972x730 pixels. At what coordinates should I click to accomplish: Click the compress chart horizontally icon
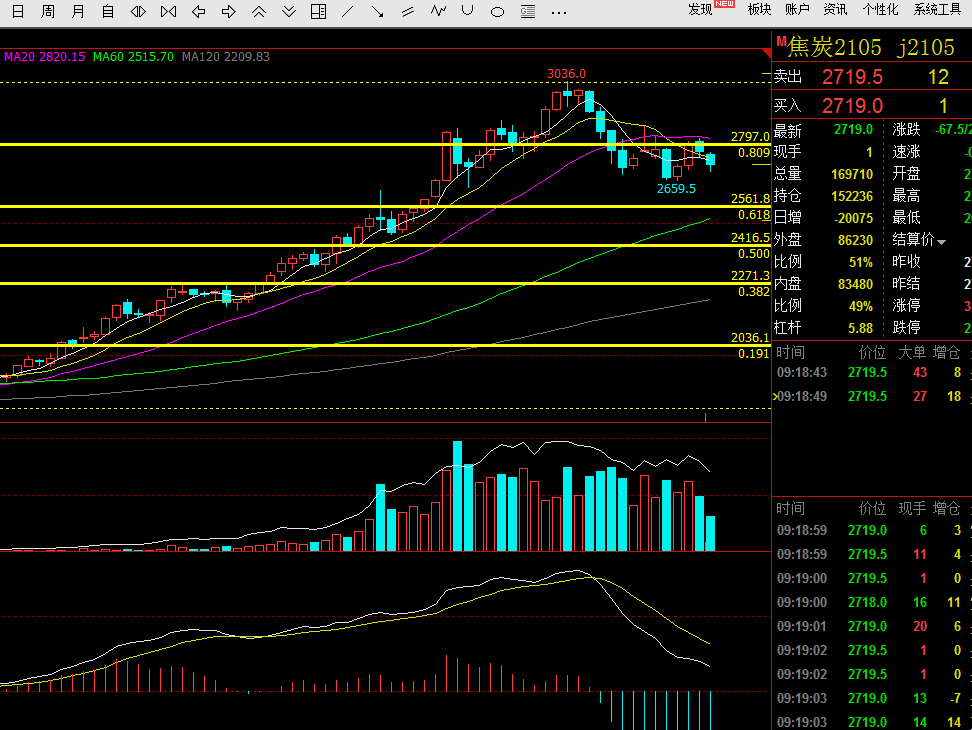click(168, 11)
